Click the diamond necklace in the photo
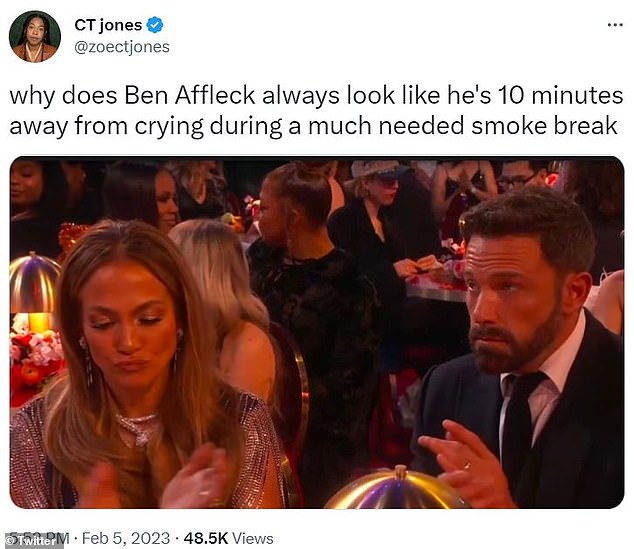Image resolution: width=634 pixels, height=549 pixels. coord(138,427)
